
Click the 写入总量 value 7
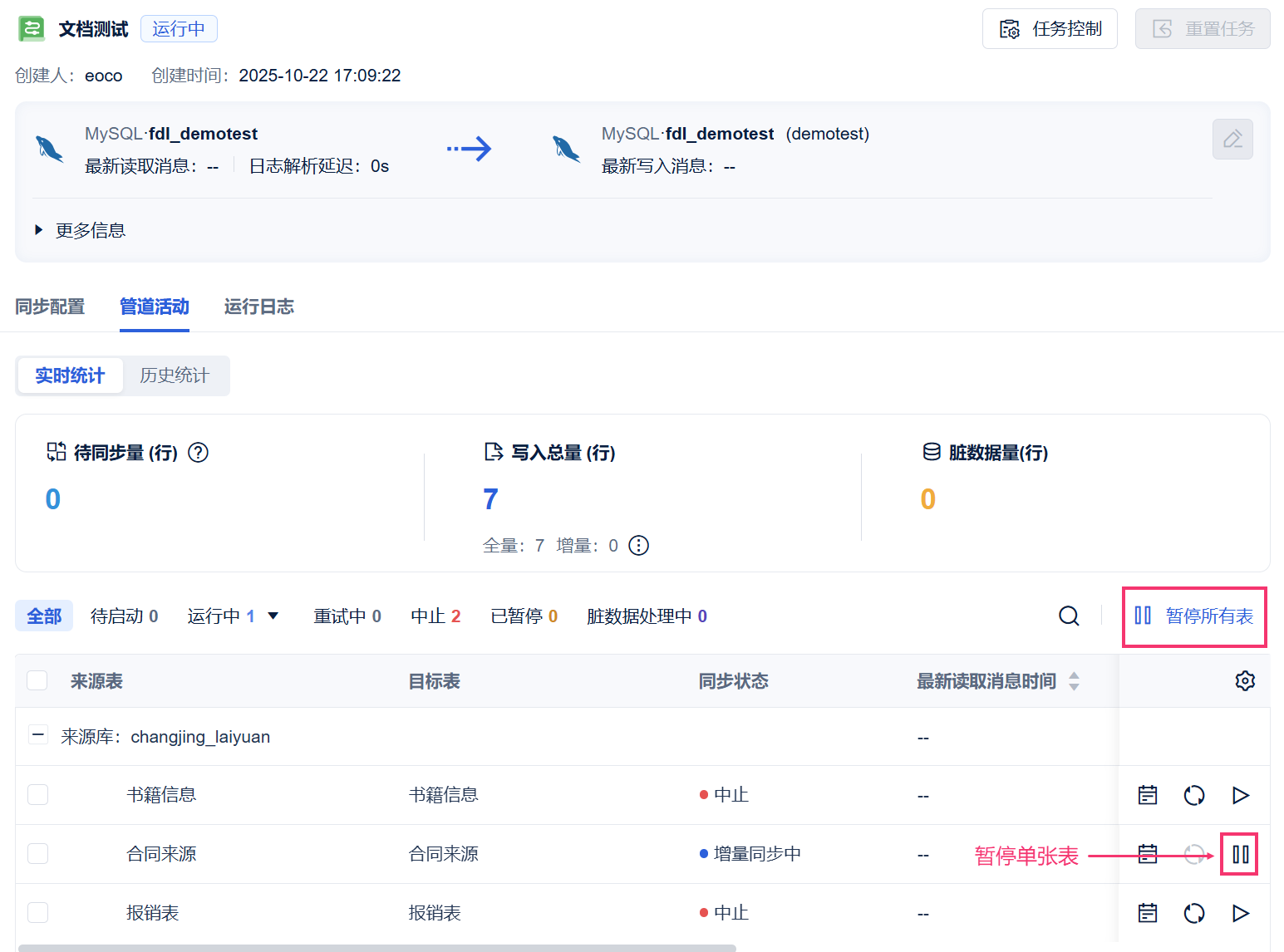coord(490,499)
